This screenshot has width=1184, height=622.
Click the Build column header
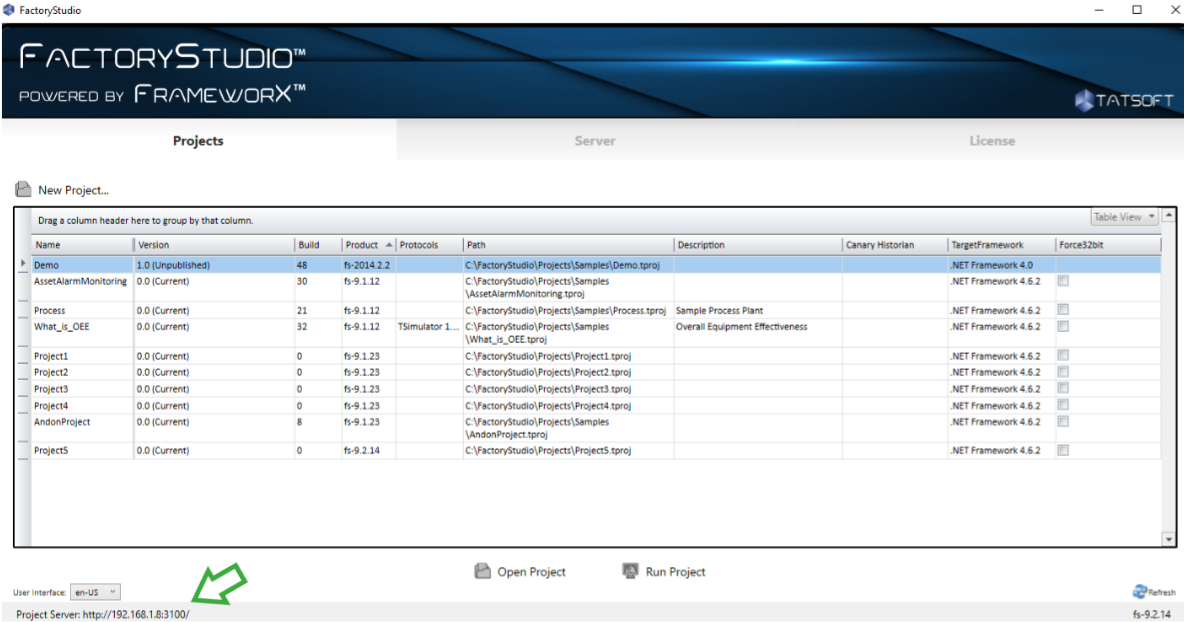(318, 245)
